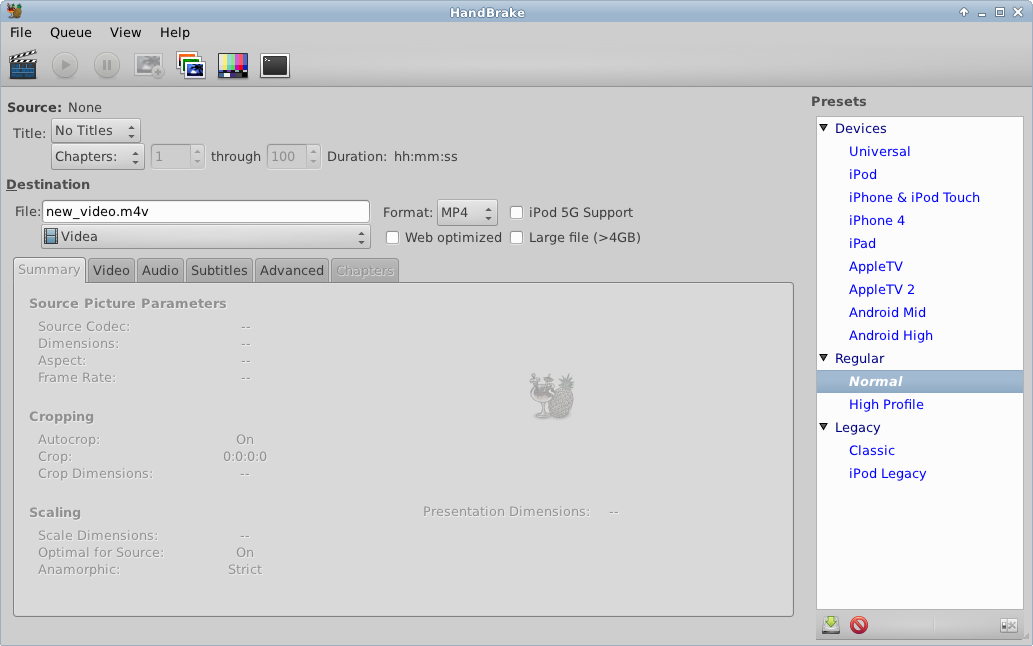
Task: Click the Anamorphic value 'Strict'
Action: [245, 570]
